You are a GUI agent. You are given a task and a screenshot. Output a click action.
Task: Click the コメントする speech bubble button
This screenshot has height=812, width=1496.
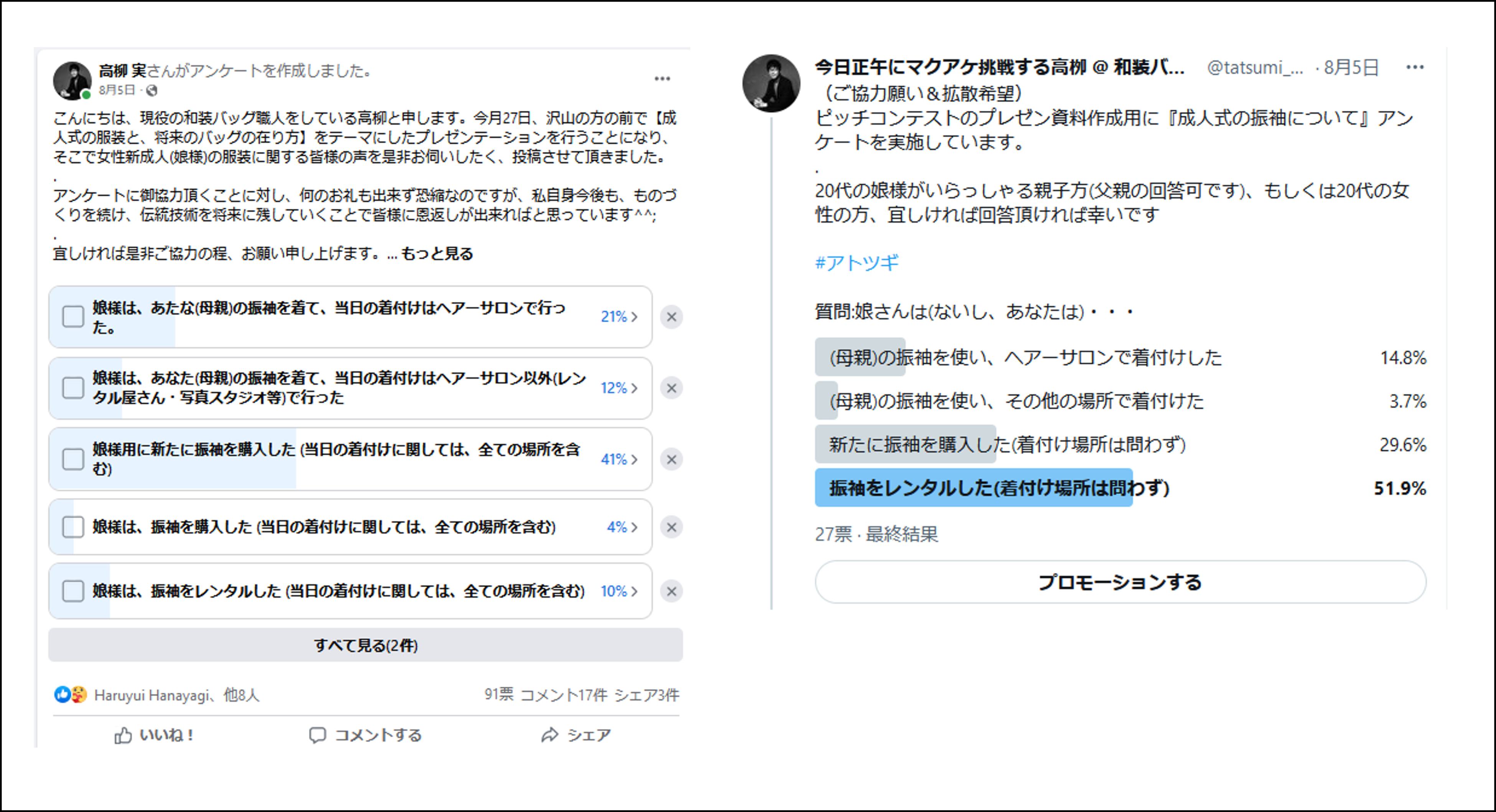[365, 735]
